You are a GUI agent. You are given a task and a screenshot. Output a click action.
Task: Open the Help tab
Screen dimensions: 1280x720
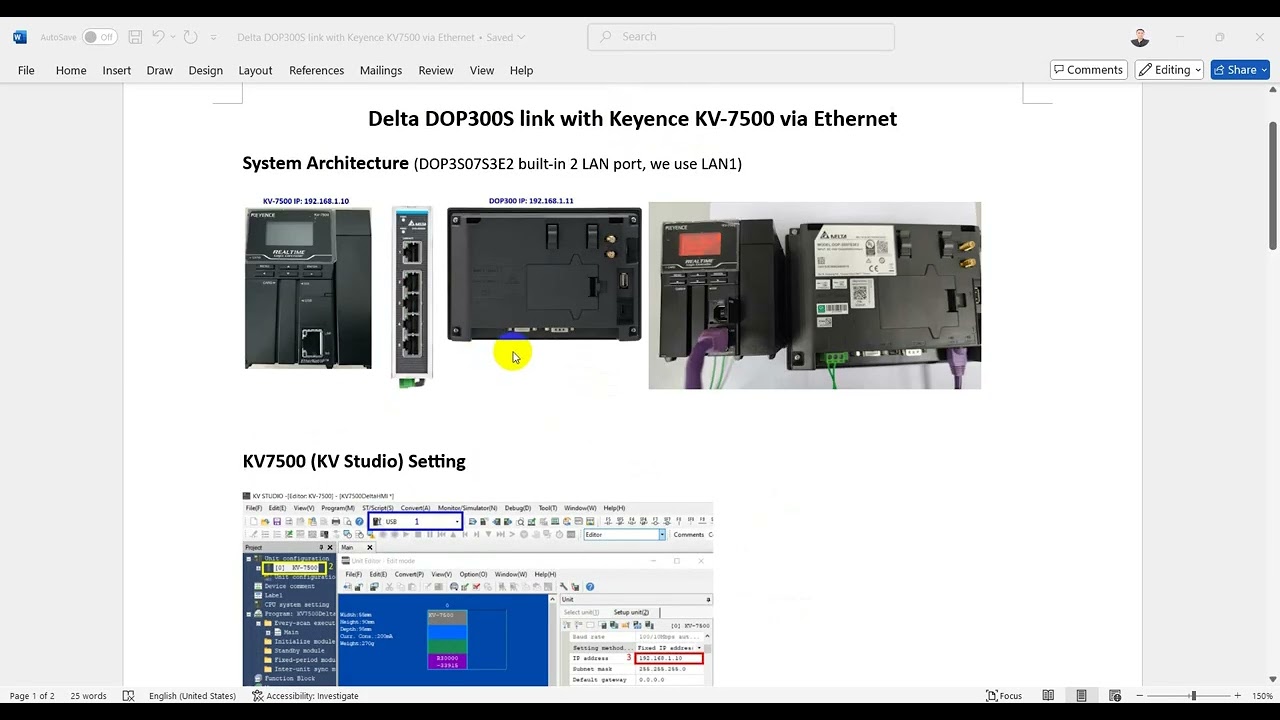(x=521, y=70)
